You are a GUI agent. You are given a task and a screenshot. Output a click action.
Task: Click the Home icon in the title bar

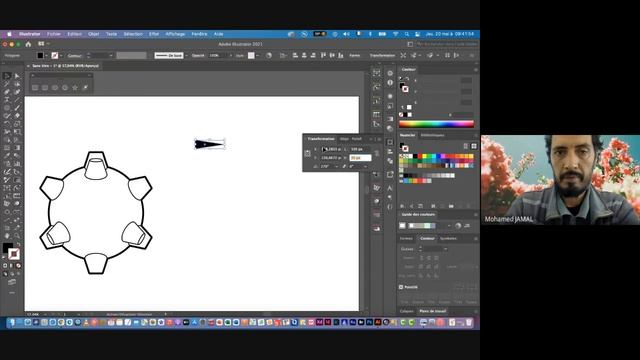pyautogui.click(x=28, y=44)
